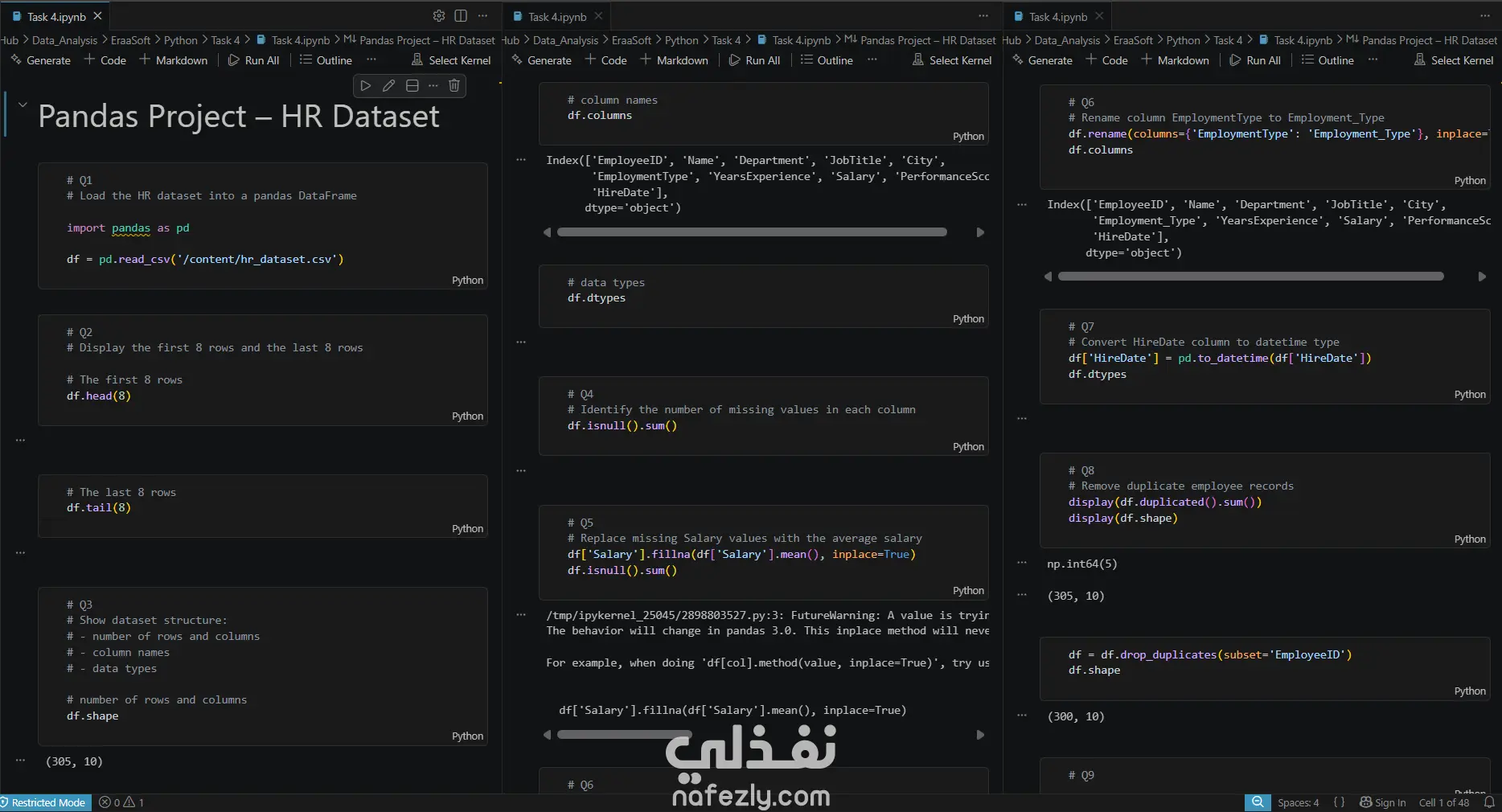Add a Markdown cell in left pane
This screenshot has height=812, width=1502.
pos(174,60)
